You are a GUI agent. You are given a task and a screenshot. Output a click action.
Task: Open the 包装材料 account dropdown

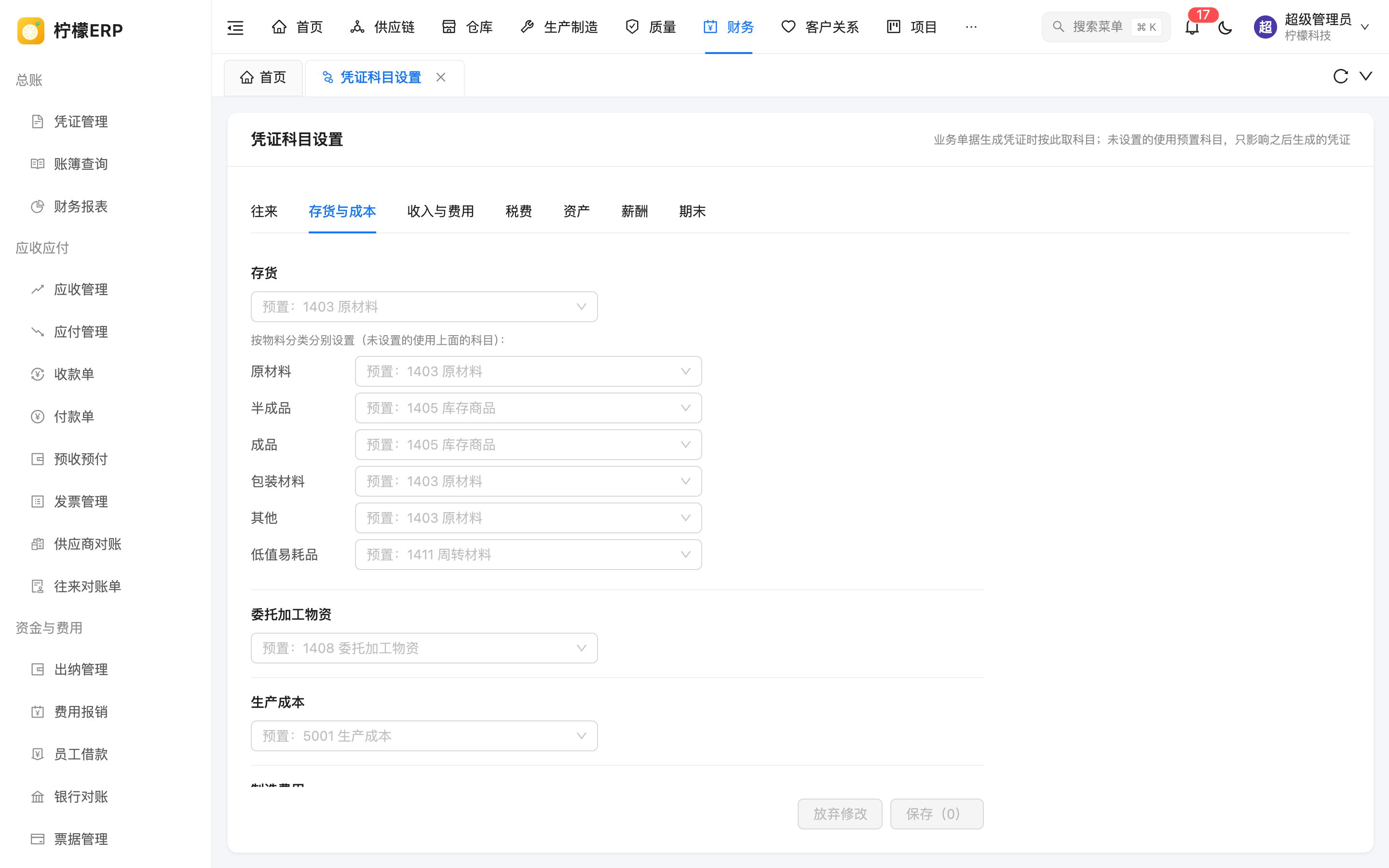point(528,481)
